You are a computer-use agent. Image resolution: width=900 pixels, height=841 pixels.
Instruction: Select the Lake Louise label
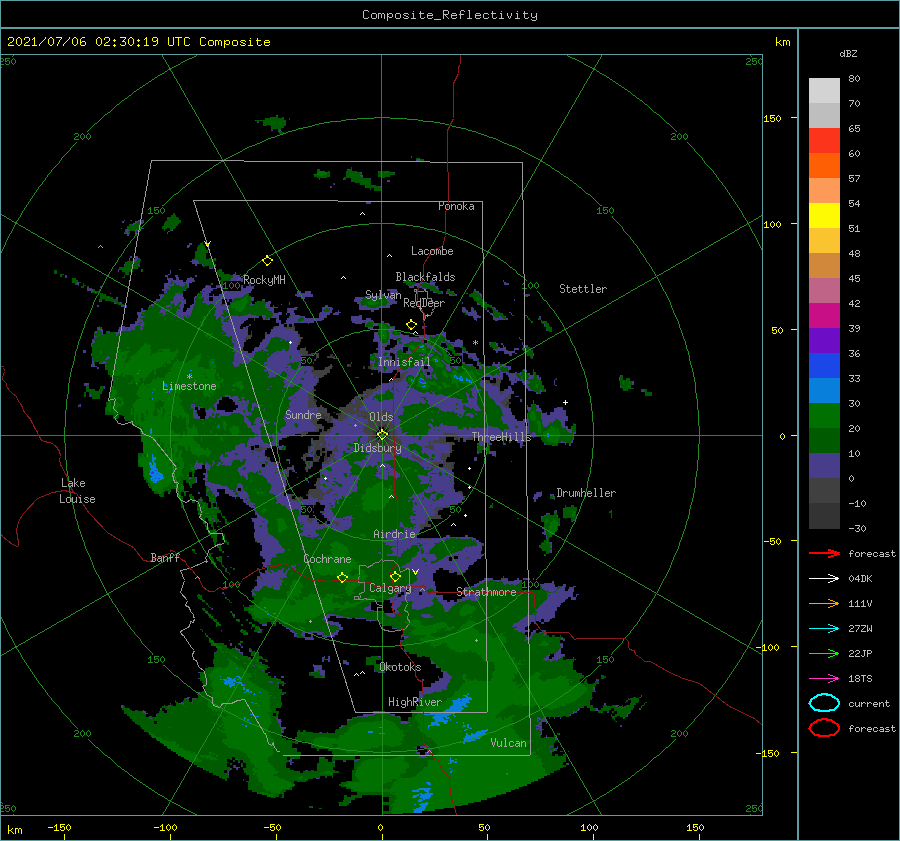click(77, 491)
